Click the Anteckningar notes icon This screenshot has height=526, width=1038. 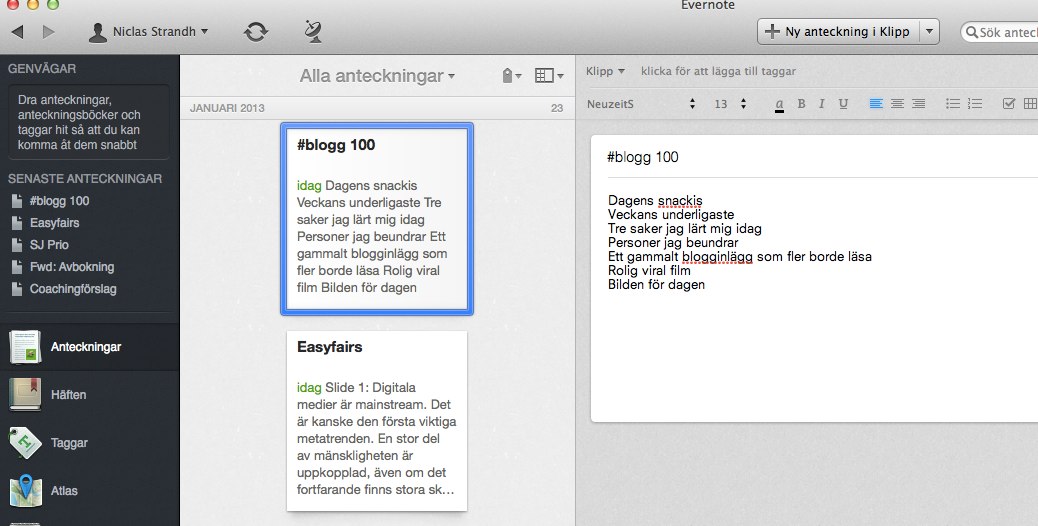tap(25, 347)
